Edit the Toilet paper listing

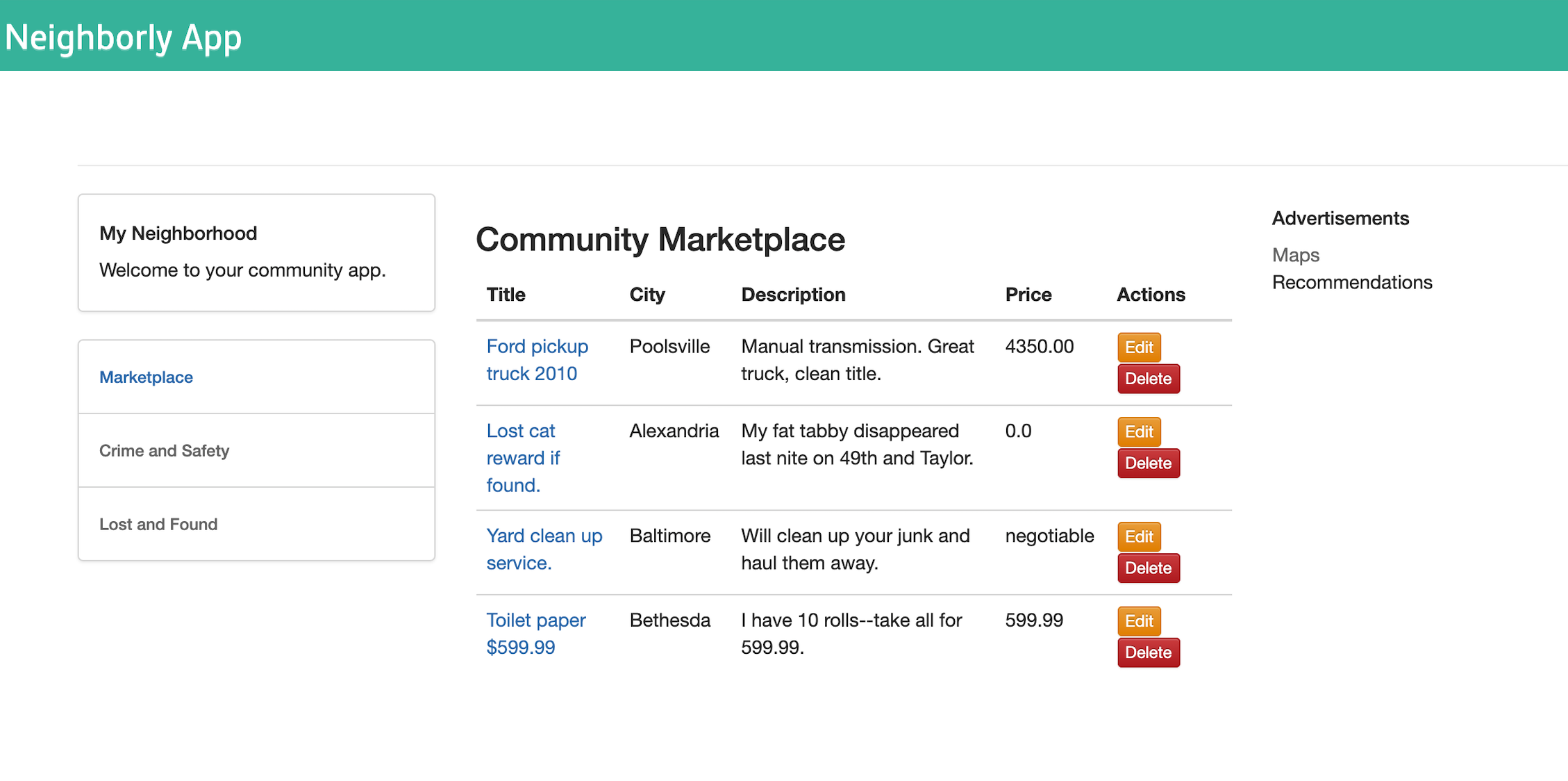tap(1138, 621)
